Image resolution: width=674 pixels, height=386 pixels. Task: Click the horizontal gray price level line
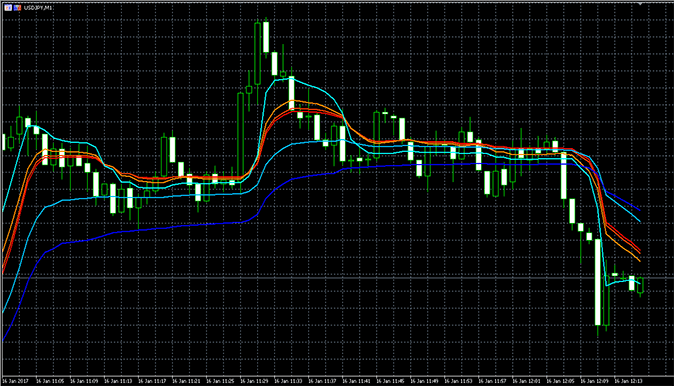pos(337,278)
